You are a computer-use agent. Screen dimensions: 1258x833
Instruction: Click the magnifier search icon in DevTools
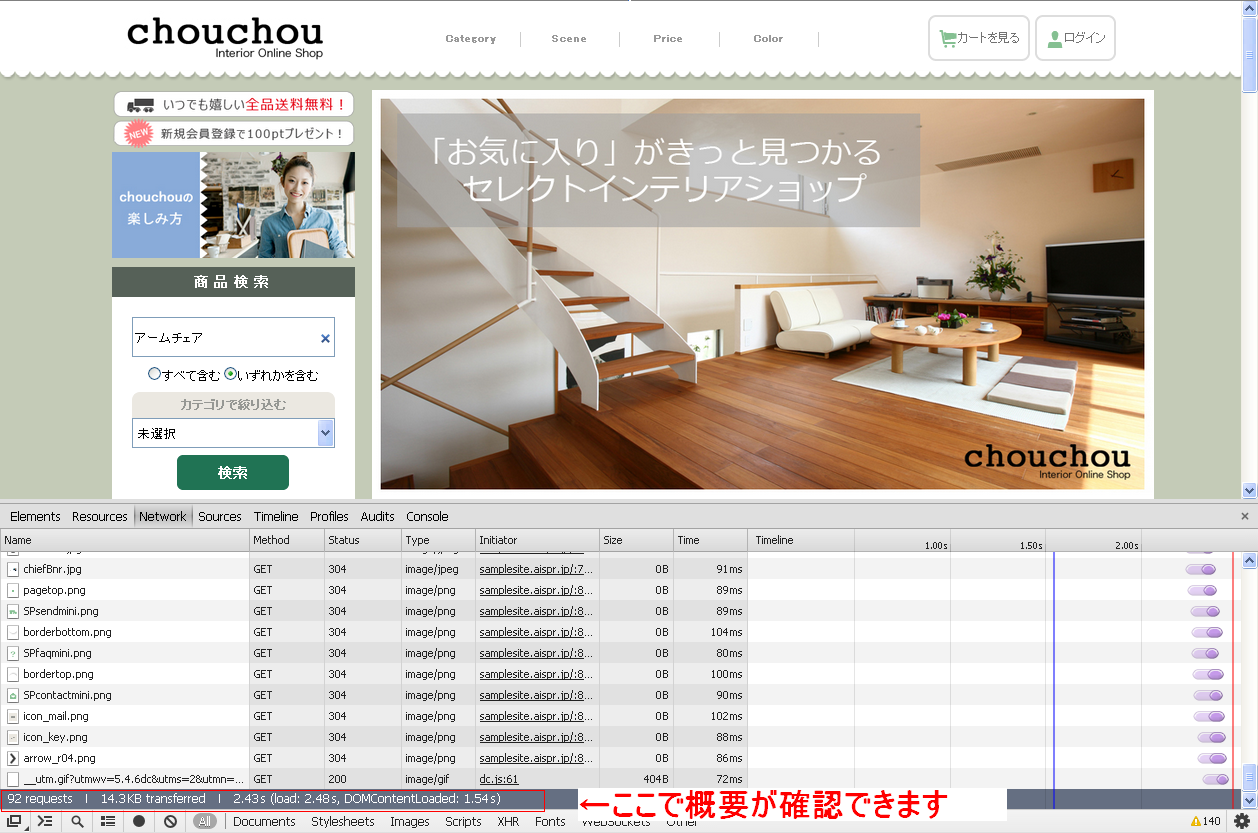(x=77, y=821)
